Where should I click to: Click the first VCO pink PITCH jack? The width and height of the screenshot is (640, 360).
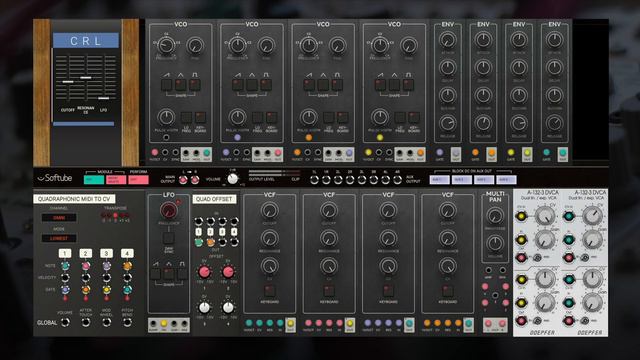coord(155,153)
